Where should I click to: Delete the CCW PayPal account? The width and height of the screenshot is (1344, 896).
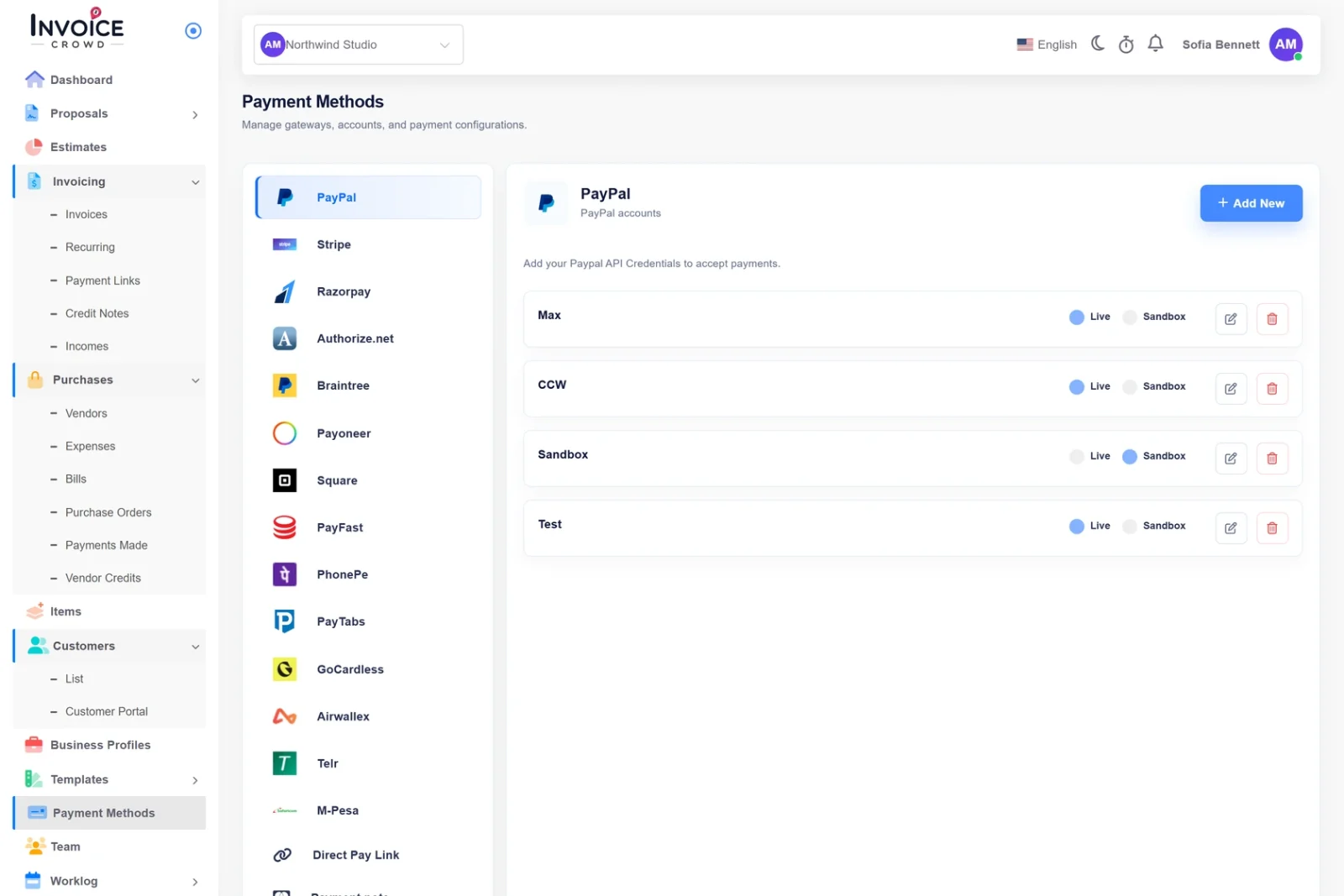pos(1272,389)
